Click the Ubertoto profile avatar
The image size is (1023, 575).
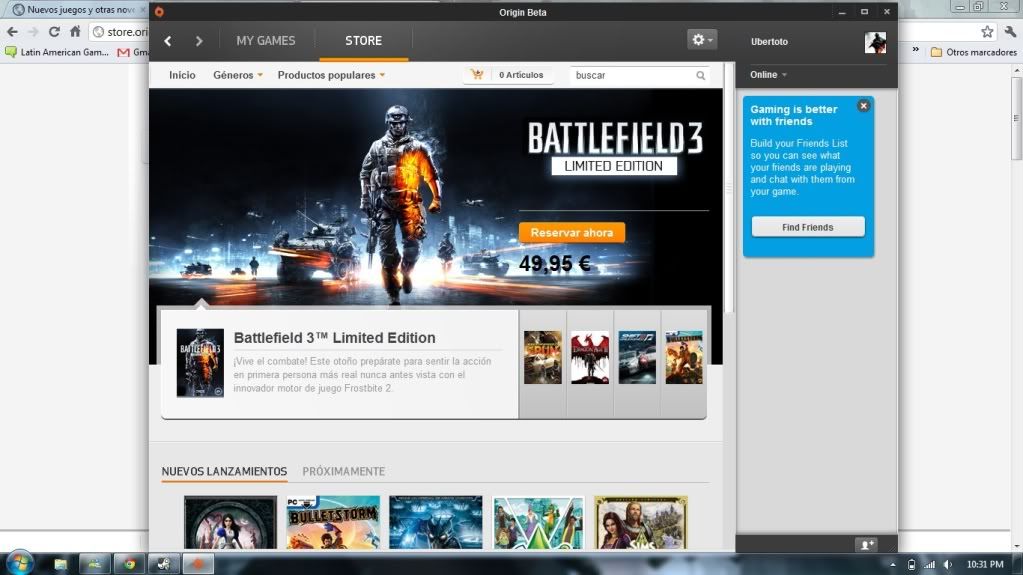(875, 42)
